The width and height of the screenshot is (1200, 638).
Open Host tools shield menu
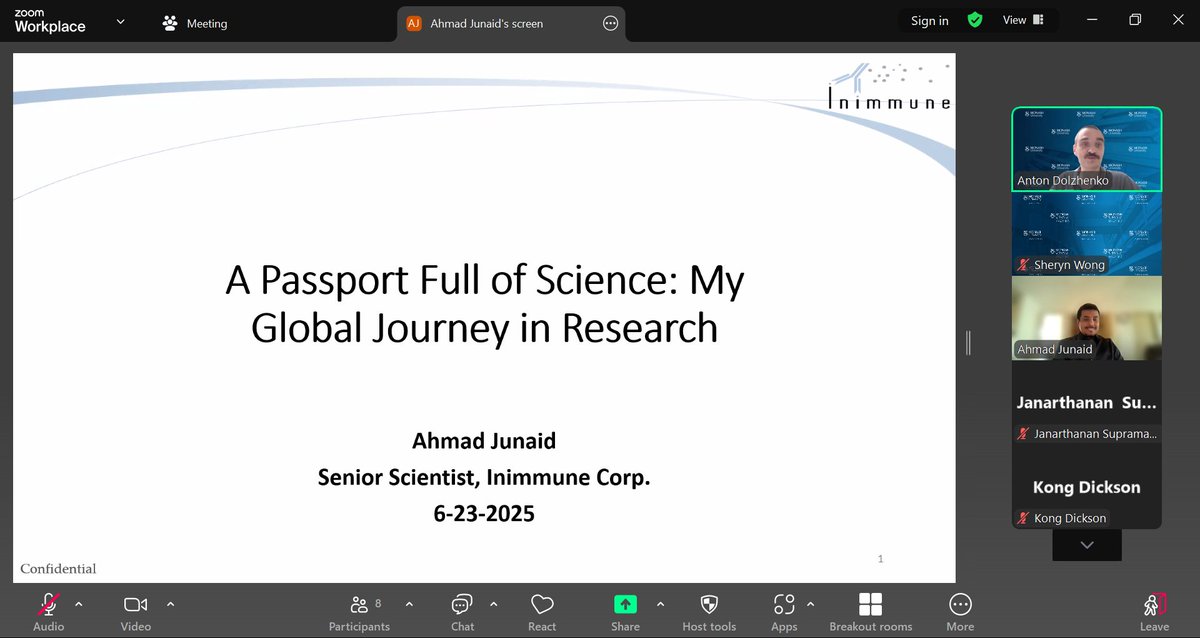click(x=709, y=612)
